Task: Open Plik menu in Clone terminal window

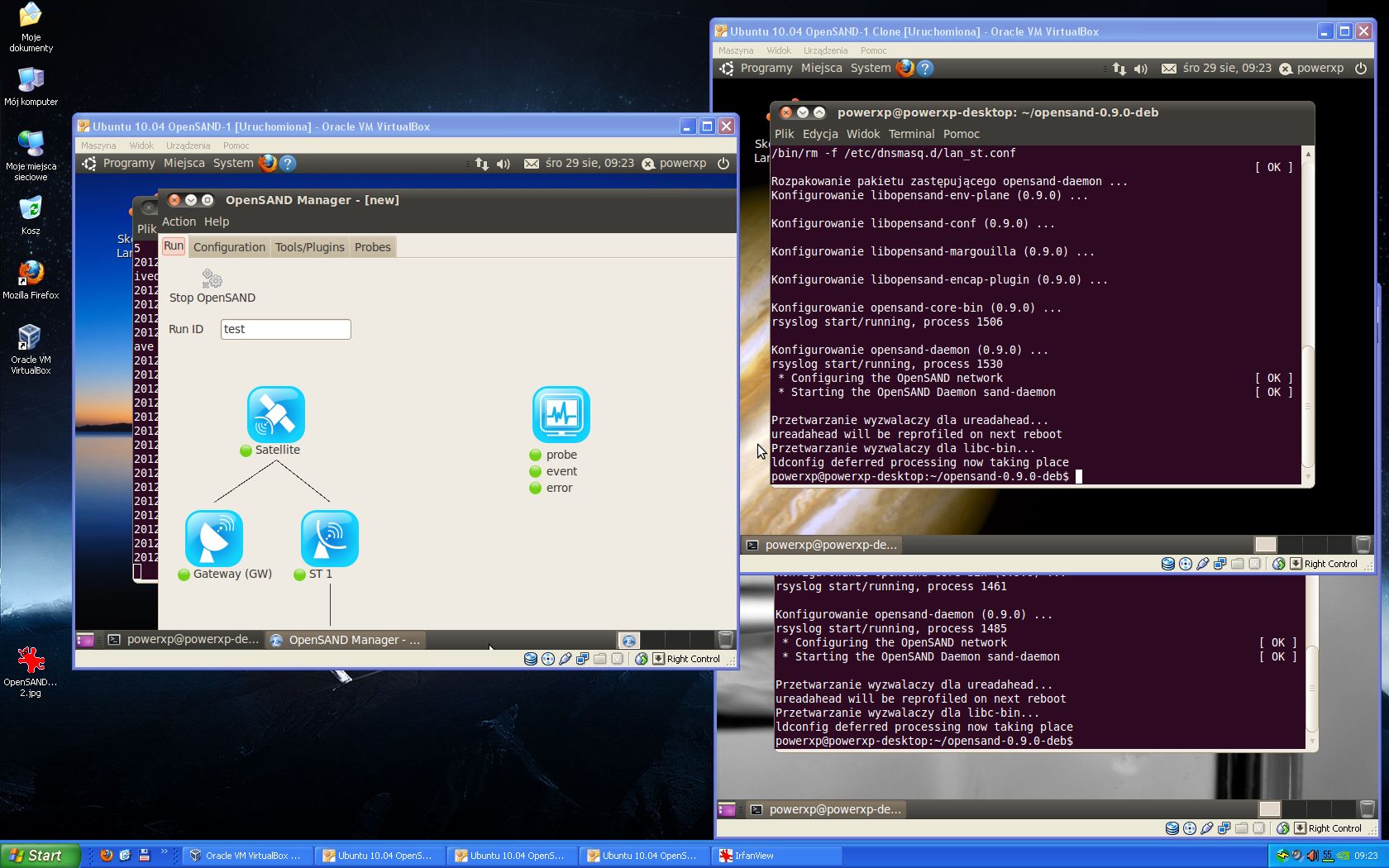Action: tap(784, 134)
